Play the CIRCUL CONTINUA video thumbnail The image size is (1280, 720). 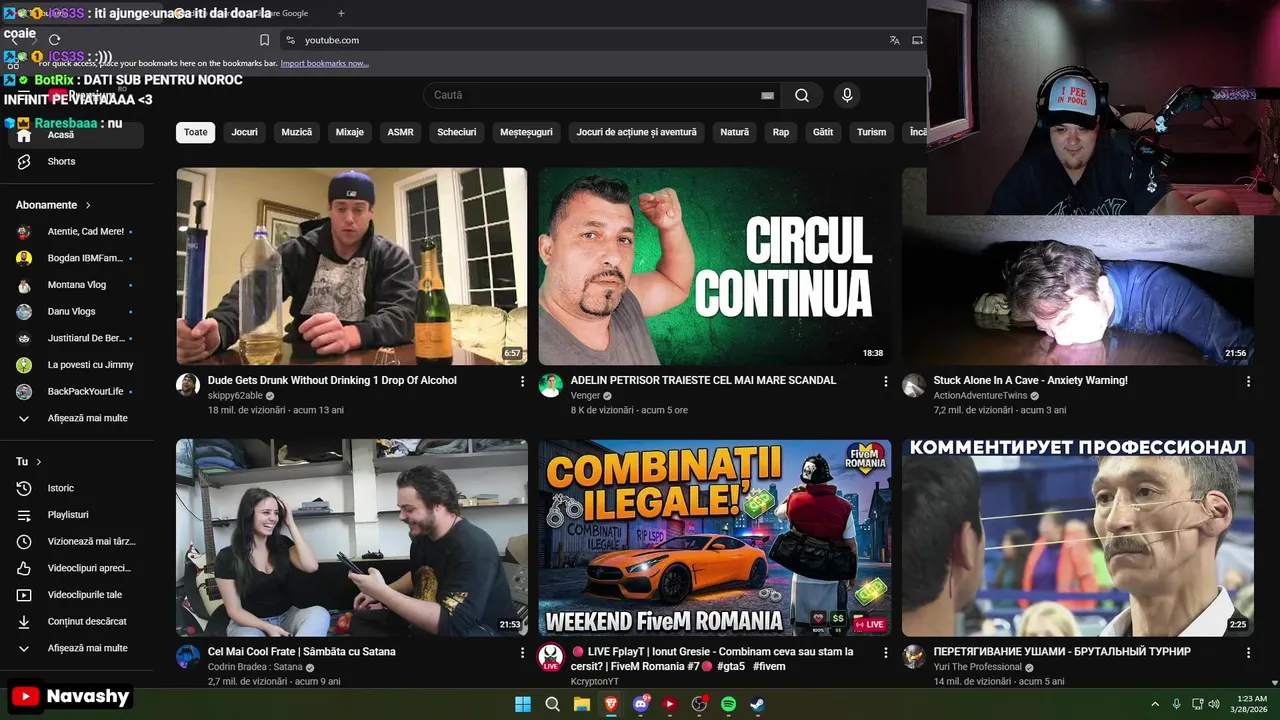click(x=714, y=266)
